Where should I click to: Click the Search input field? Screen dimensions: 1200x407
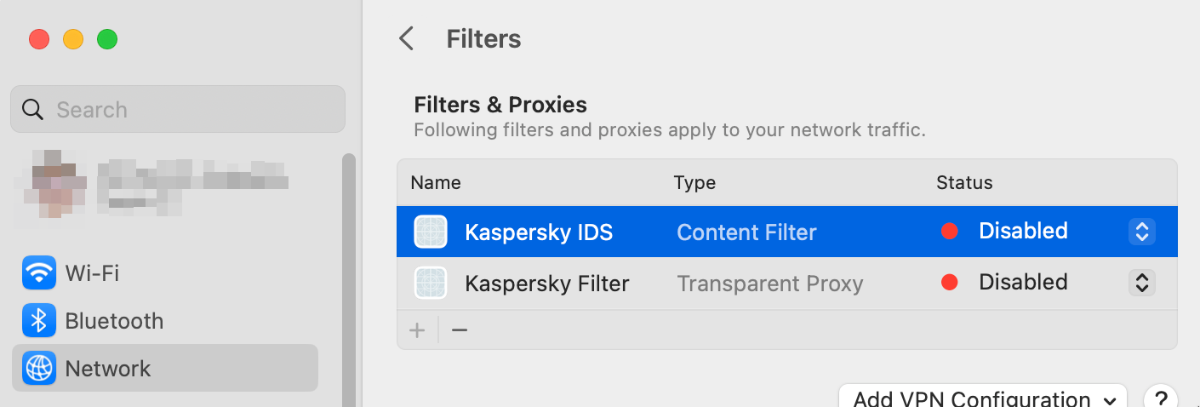pos(190,110)
